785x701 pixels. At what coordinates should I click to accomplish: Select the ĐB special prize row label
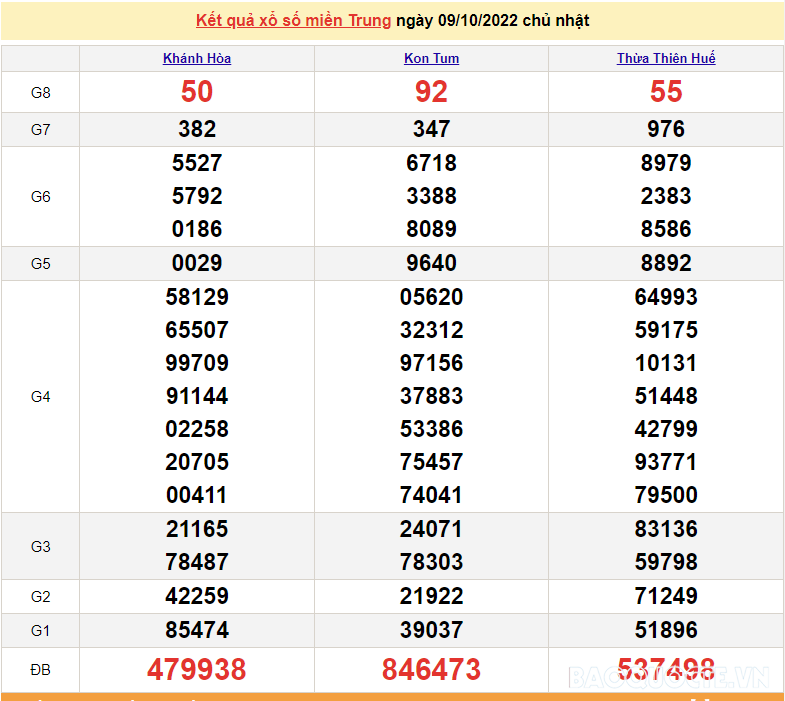pyautogui.click(x=40, y=670)
